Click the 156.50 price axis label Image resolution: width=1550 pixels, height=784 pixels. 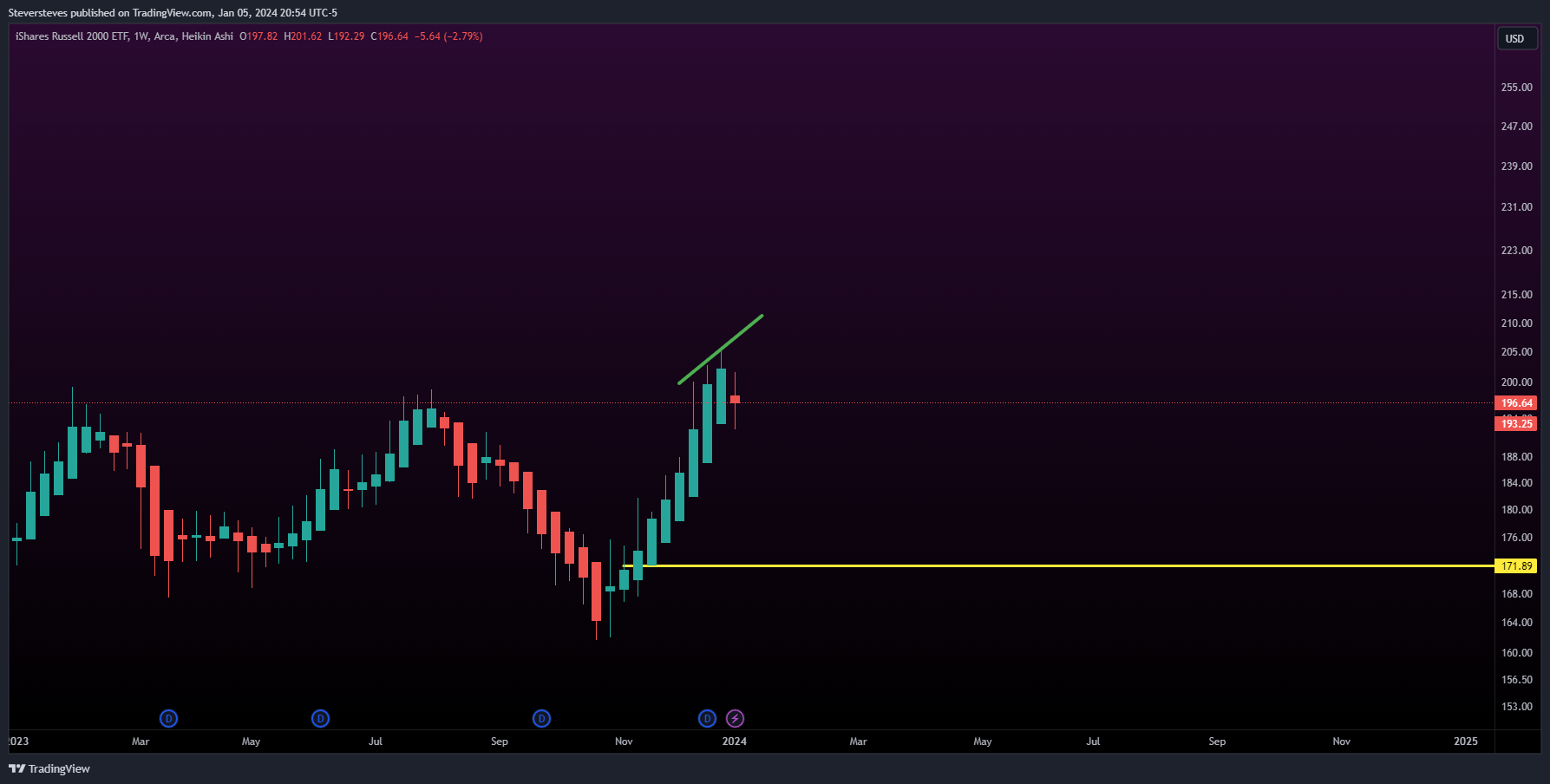coord(1516,680)
